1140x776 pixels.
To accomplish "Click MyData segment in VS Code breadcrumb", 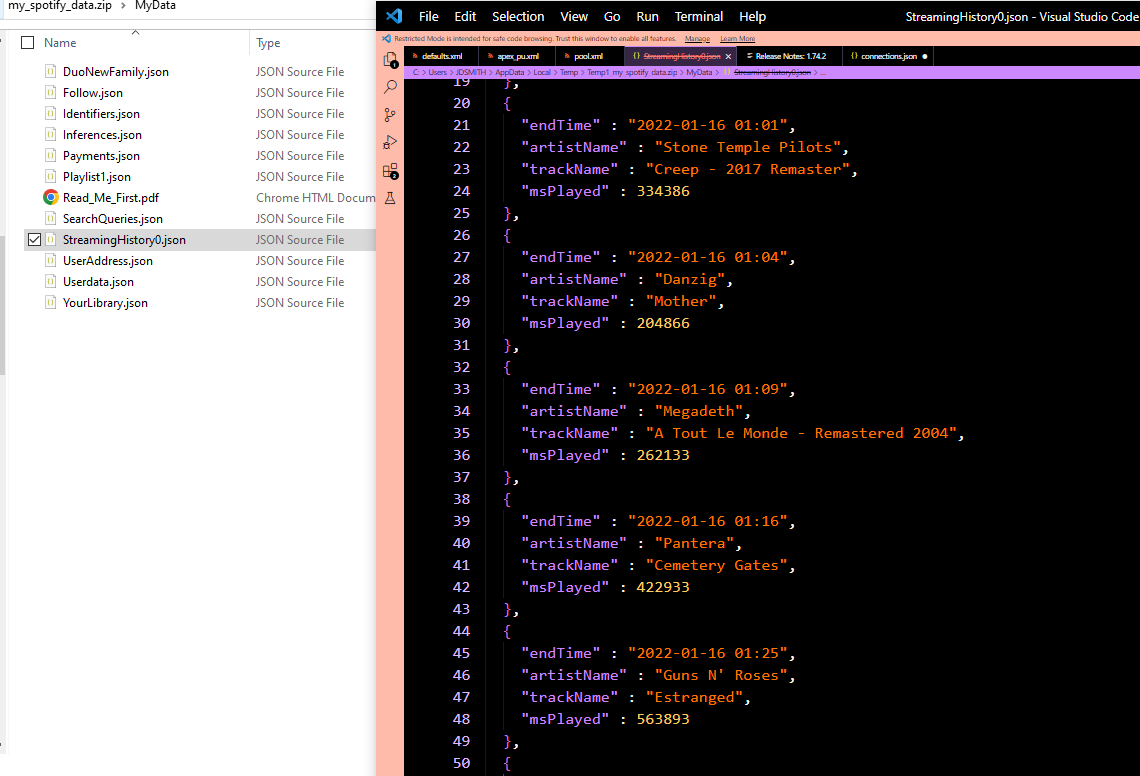I will pos(699,72).
